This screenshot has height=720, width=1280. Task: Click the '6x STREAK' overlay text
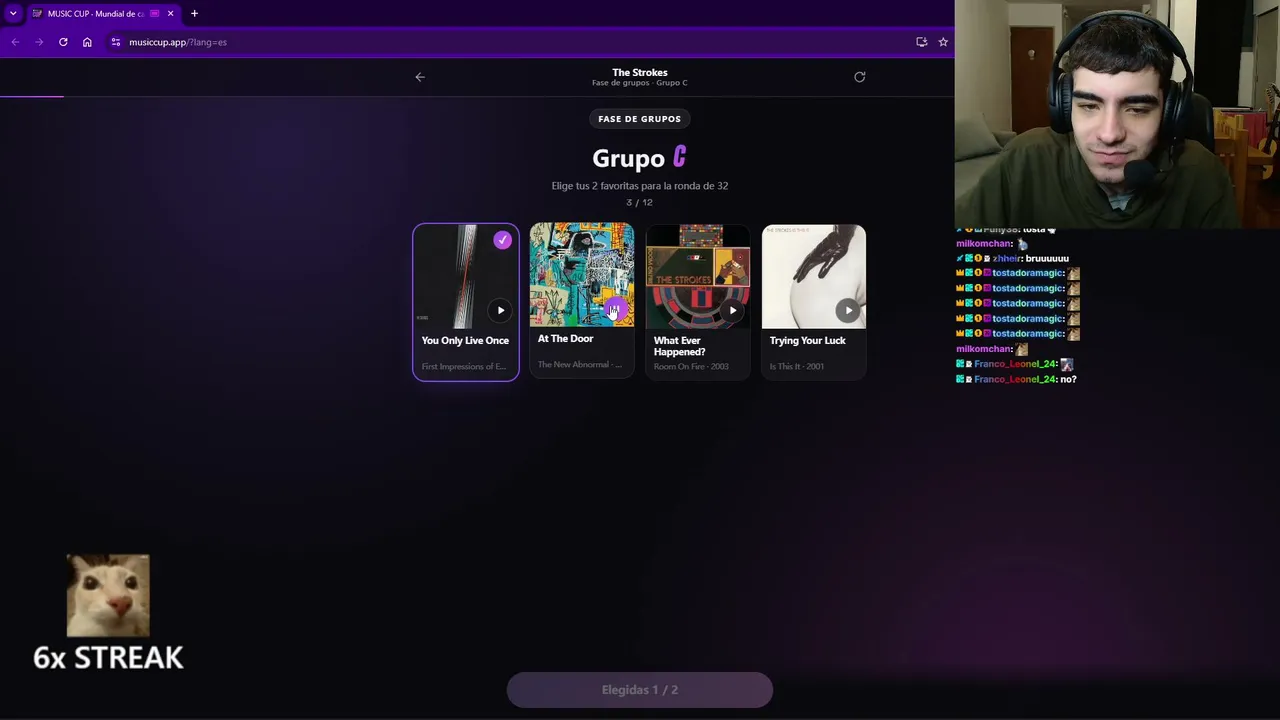(x=108, y=658)
